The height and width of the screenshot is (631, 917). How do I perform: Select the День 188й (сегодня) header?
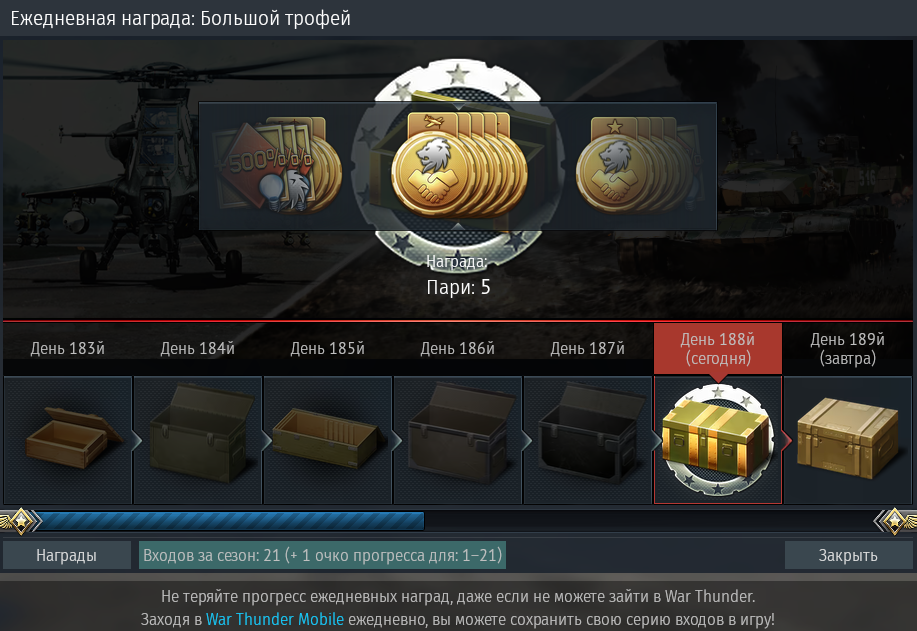click(x=718, y=349)
